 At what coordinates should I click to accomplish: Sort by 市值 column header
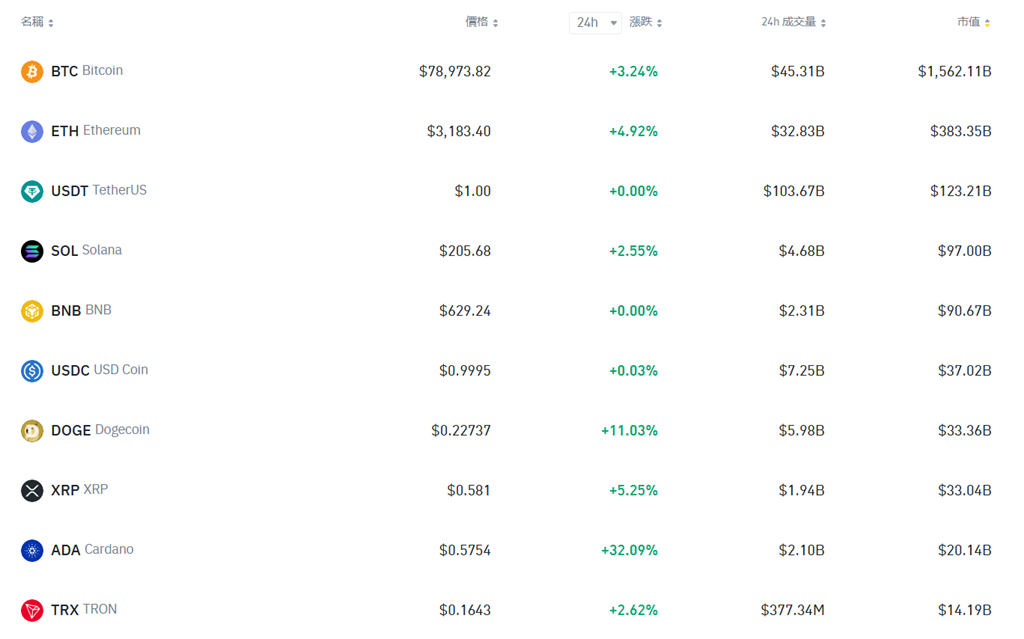[x=974, y=22]
